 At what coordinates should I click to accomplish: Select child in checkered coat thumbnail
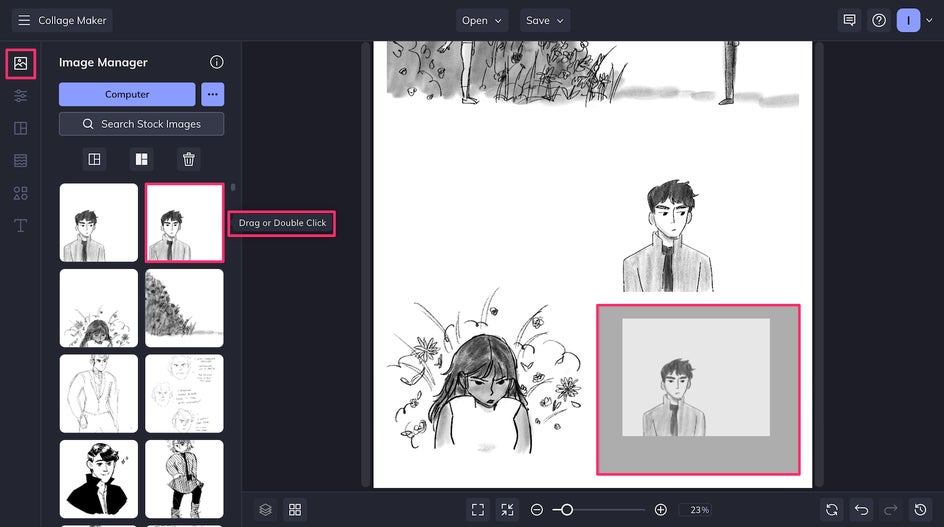(184, 479)
